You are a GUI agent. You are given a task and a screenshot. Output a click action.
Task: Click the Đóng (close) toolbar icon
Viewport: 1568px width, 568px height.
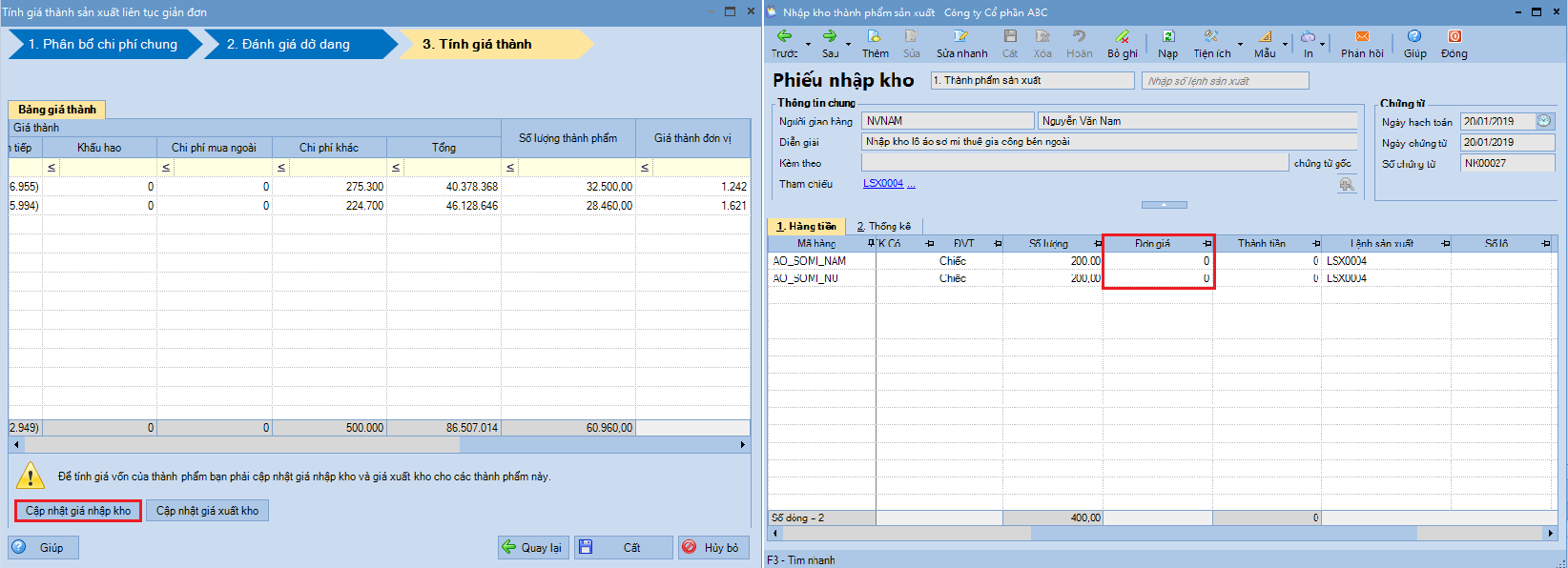[x=1454, y=37]
